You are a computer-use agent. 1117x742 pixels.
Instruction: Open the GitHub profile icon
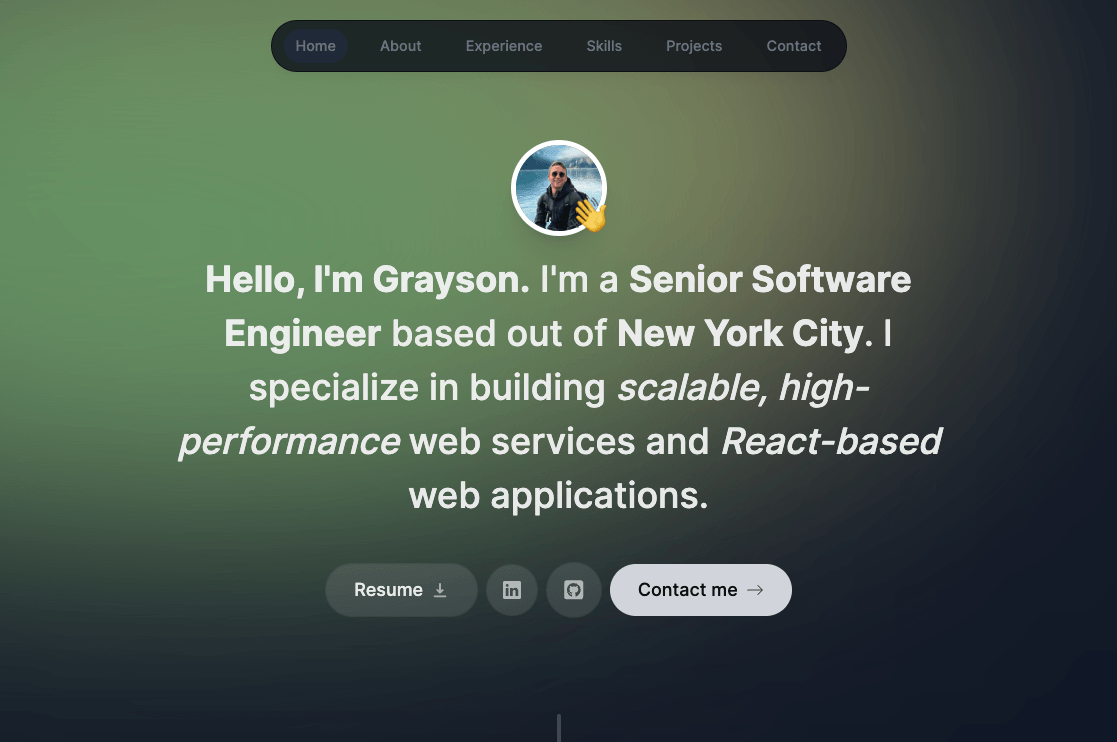[573, 590]
